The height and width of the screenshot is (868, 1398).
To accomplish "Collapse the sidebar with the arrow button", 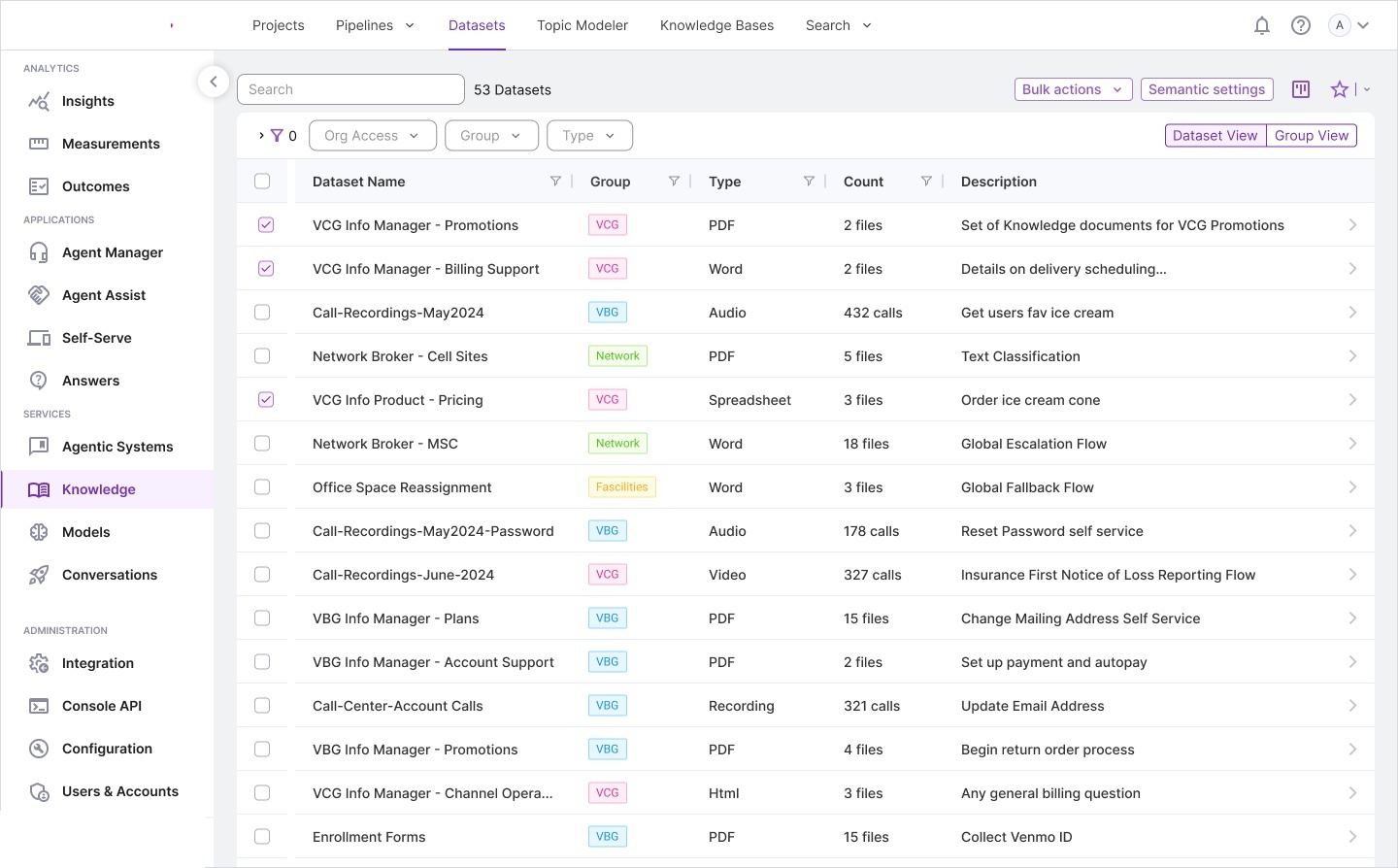I will click(213, 82).
